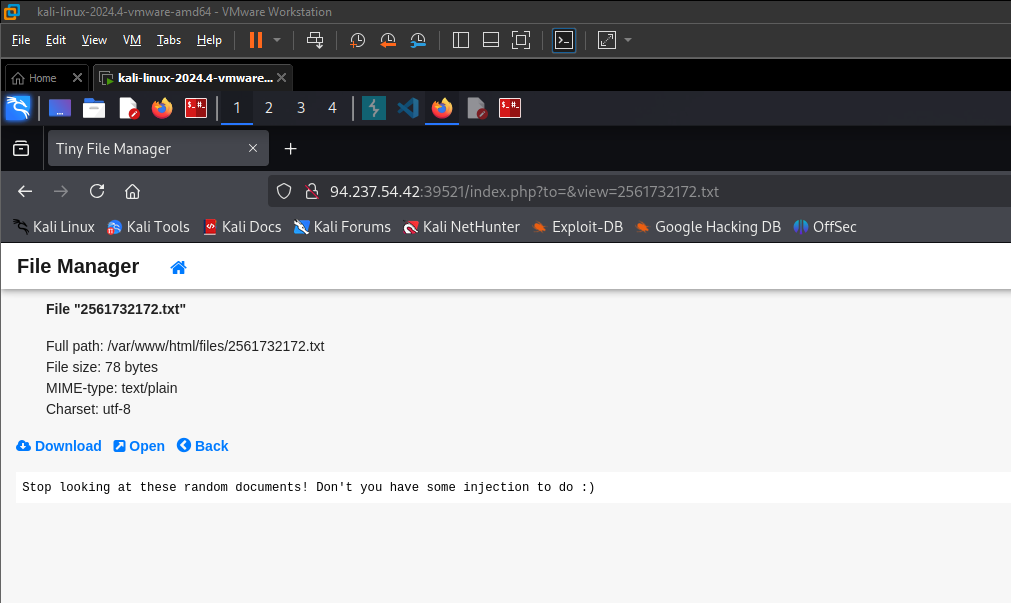
Task: Expand the stretch guest dropdown arrow
Action: (x=628, y=40)
